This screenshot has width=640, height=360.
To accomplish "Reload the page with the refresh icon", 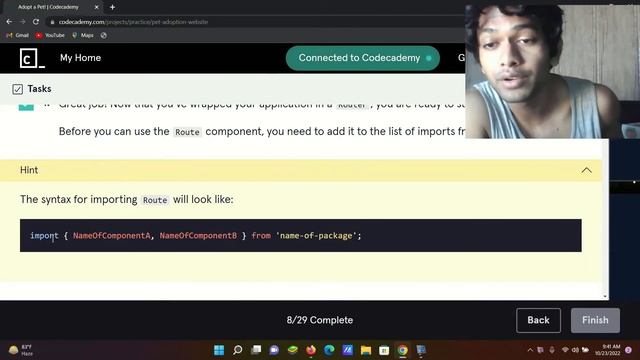I will (36, 22).
